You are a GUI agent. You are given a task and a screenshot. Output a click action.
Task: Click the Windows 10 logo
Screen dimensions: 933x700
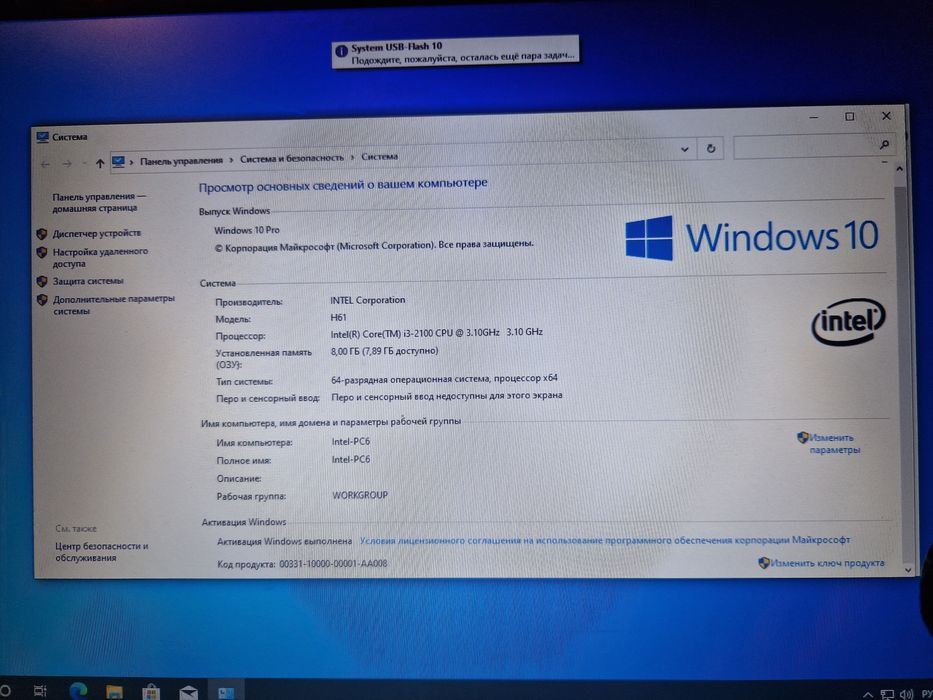click(x=752, y=237)
